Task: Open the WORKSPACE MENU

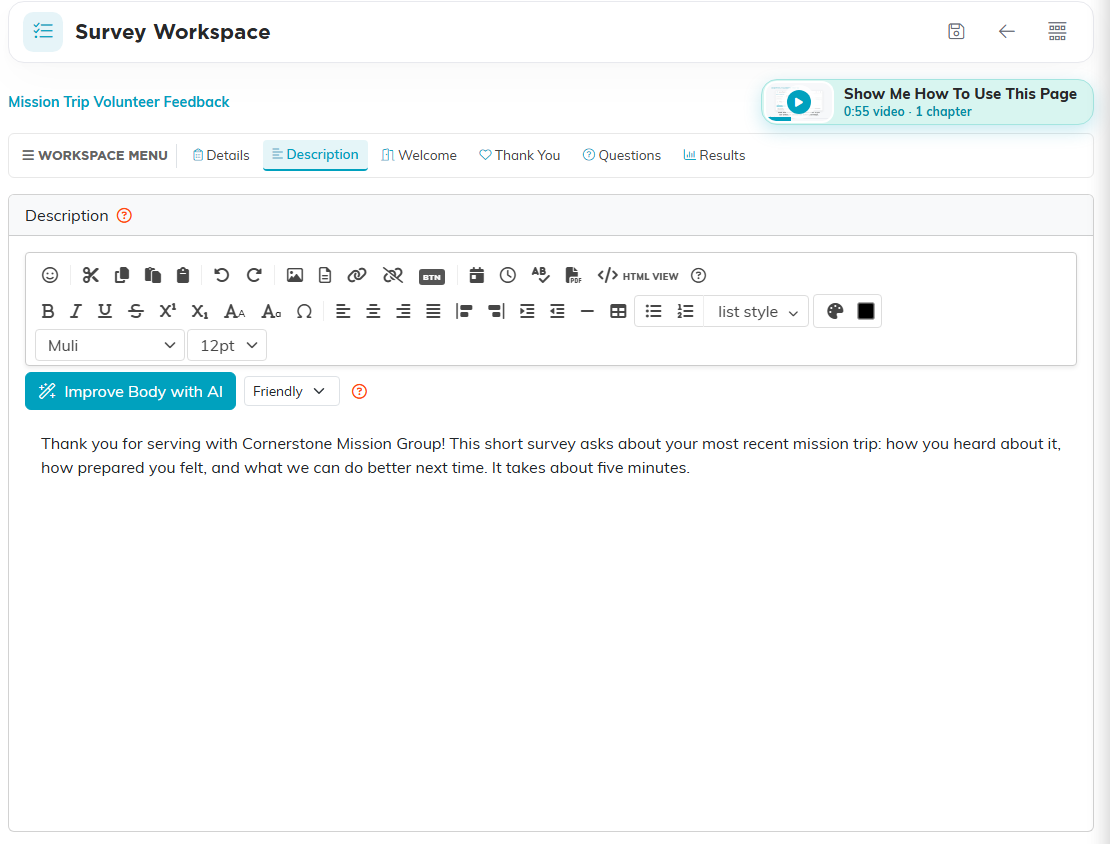Action: (95, 155)
